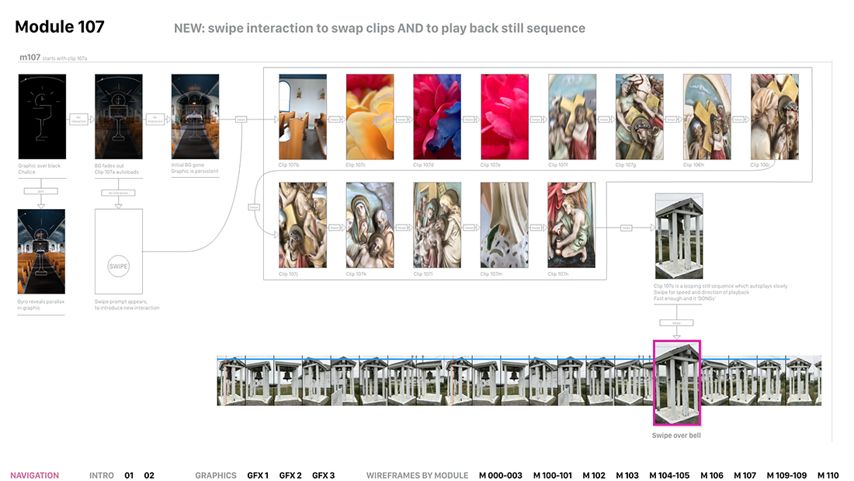This screenshot has width=854, height=481.
Task: Navigate to M 000-003 wireframes
Action: click(501, 475)
